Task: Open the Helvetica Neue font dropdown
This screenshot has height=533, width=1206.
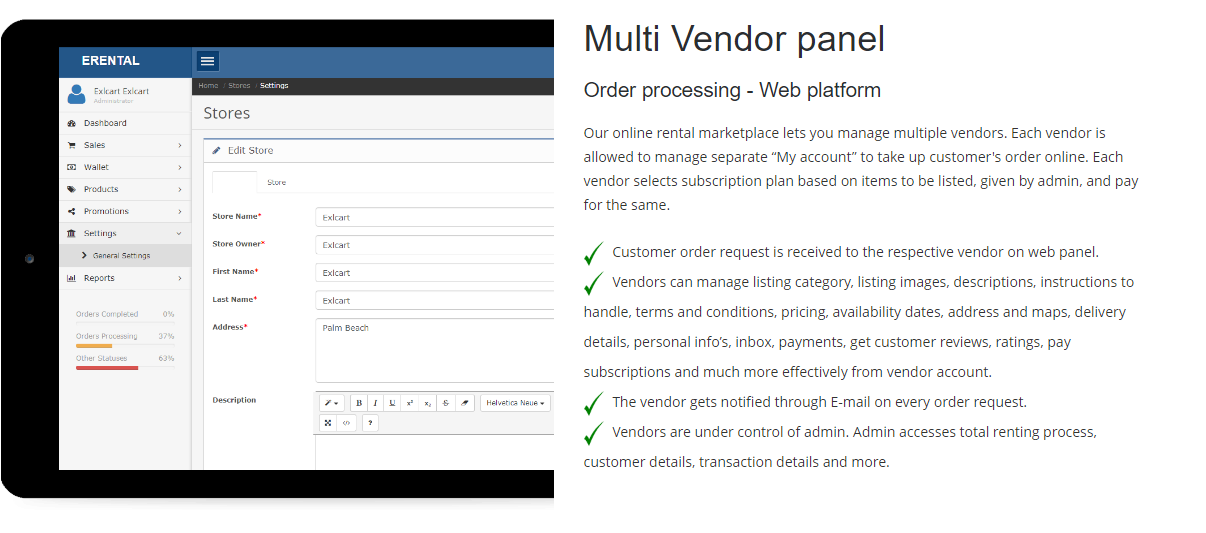Action: point(515,403)
